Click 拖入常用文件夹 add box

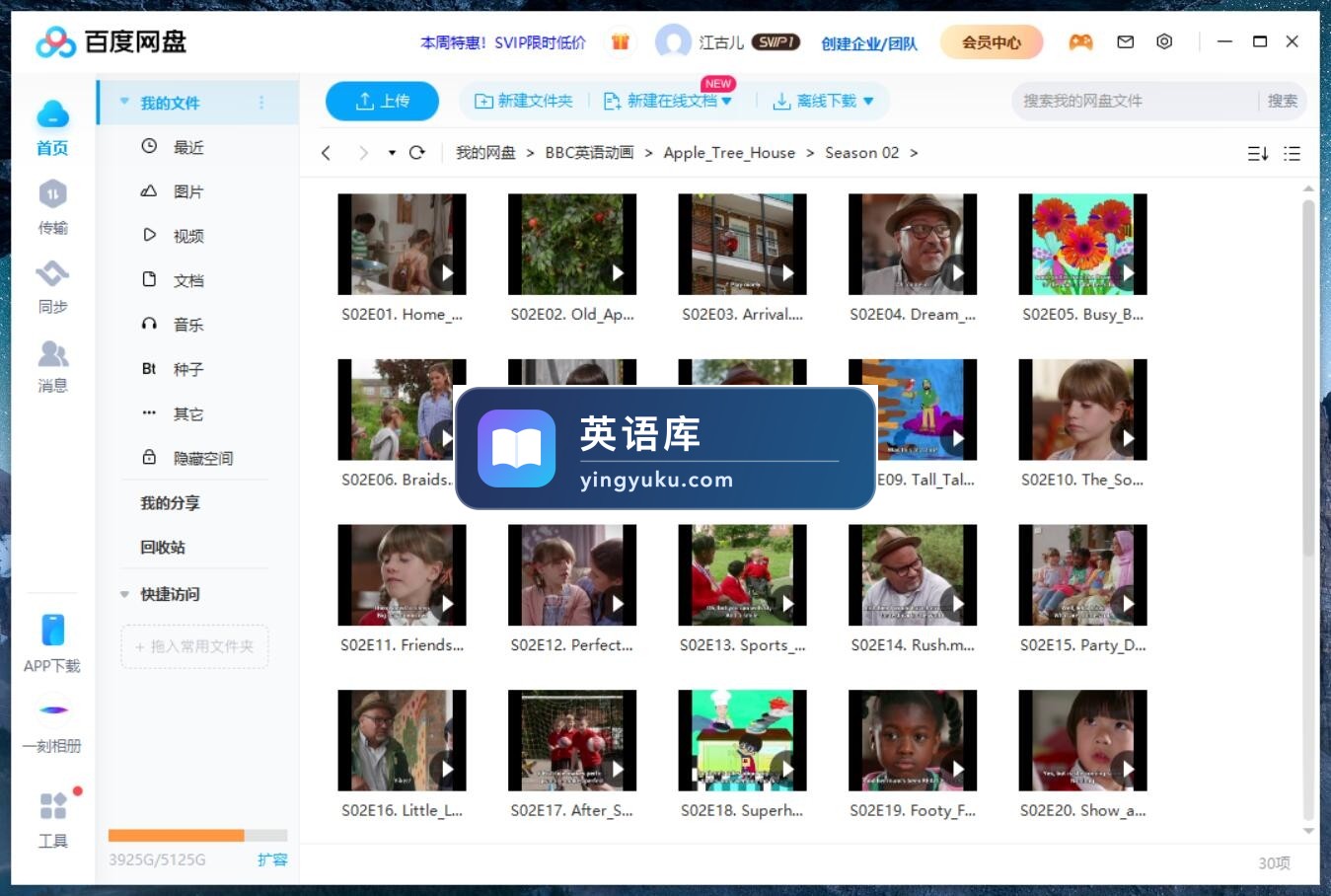194,646
